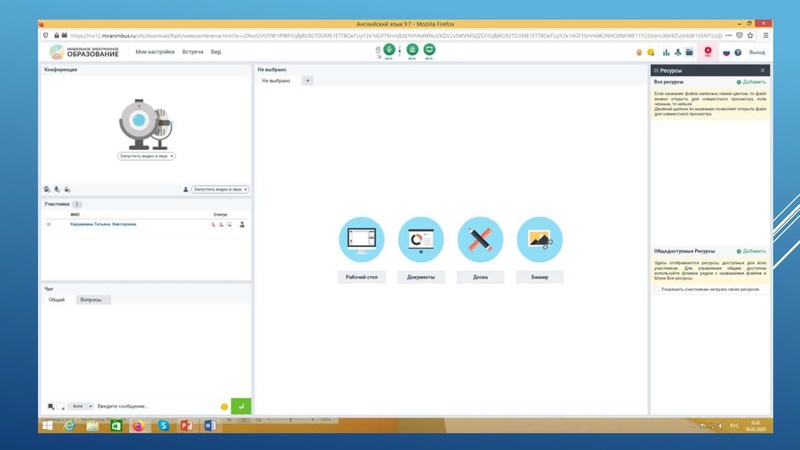Image resolution: width=800 pixels, height=450 pixels.
Task: Toggle the green microphone button
Action: pyautogui.click(x=389, y=49)
